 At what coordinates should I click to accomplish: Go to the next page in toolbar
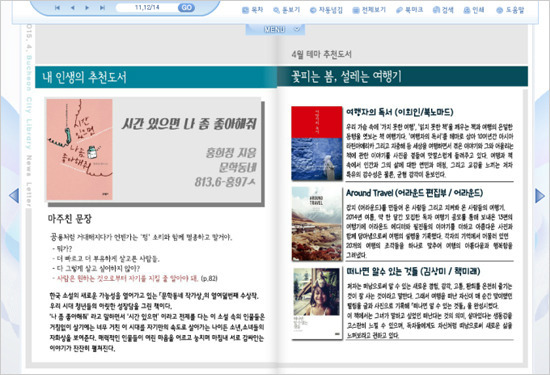(87, 8)
